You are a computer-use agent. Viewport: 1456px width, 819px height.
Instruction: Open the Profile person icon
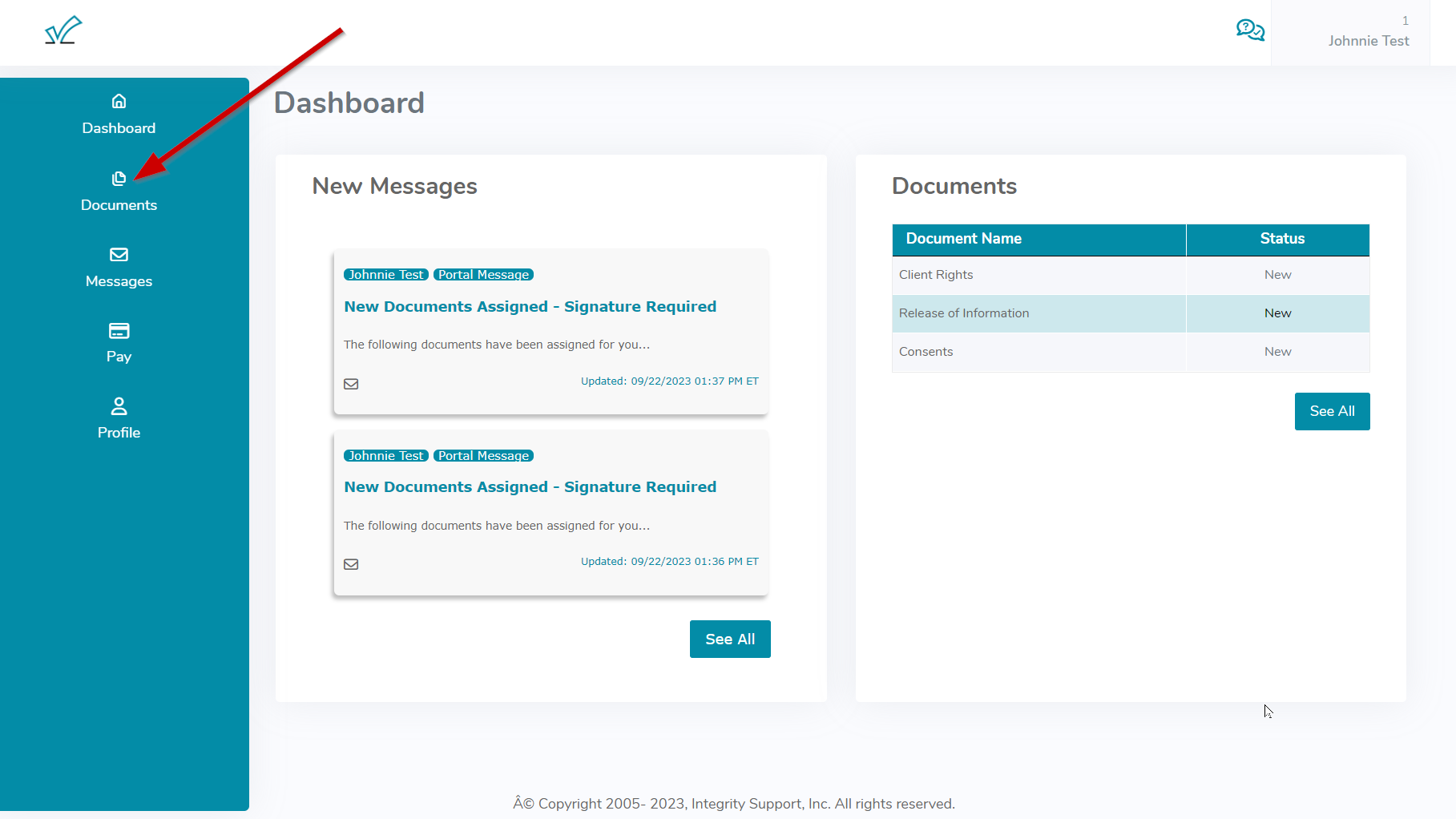pos(119,406)
